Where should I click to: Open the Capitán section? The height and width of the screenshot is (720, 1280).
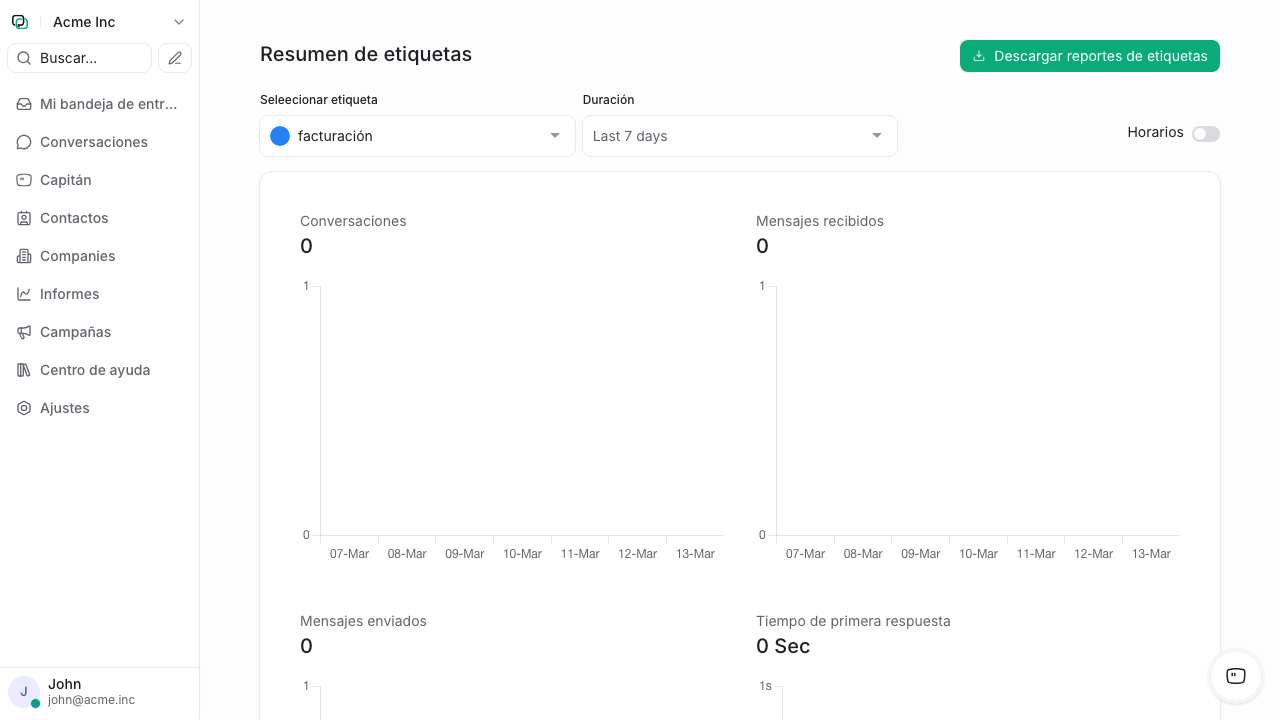tap(66, 180)
